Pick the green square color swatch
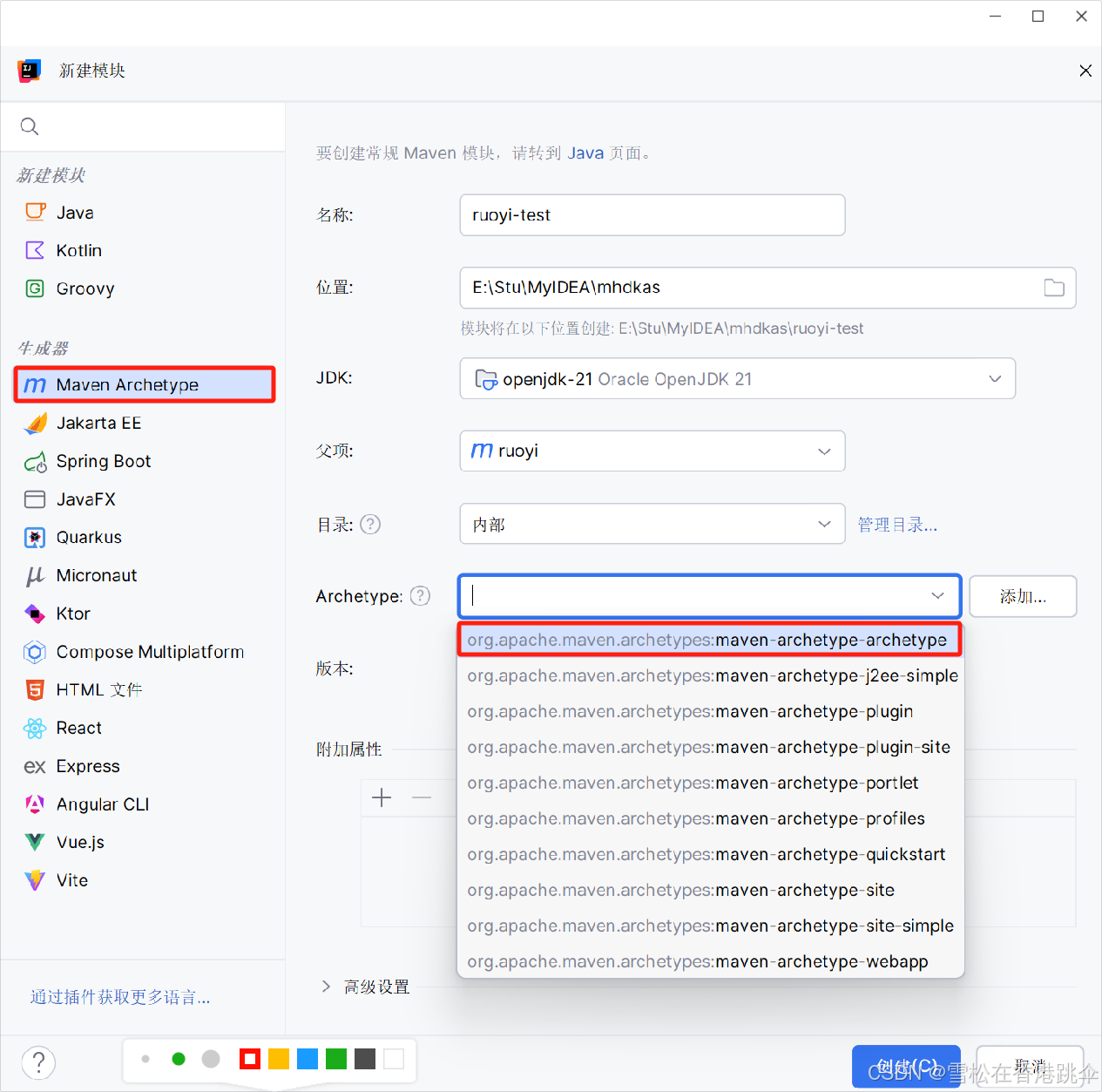 (336, 1059)
